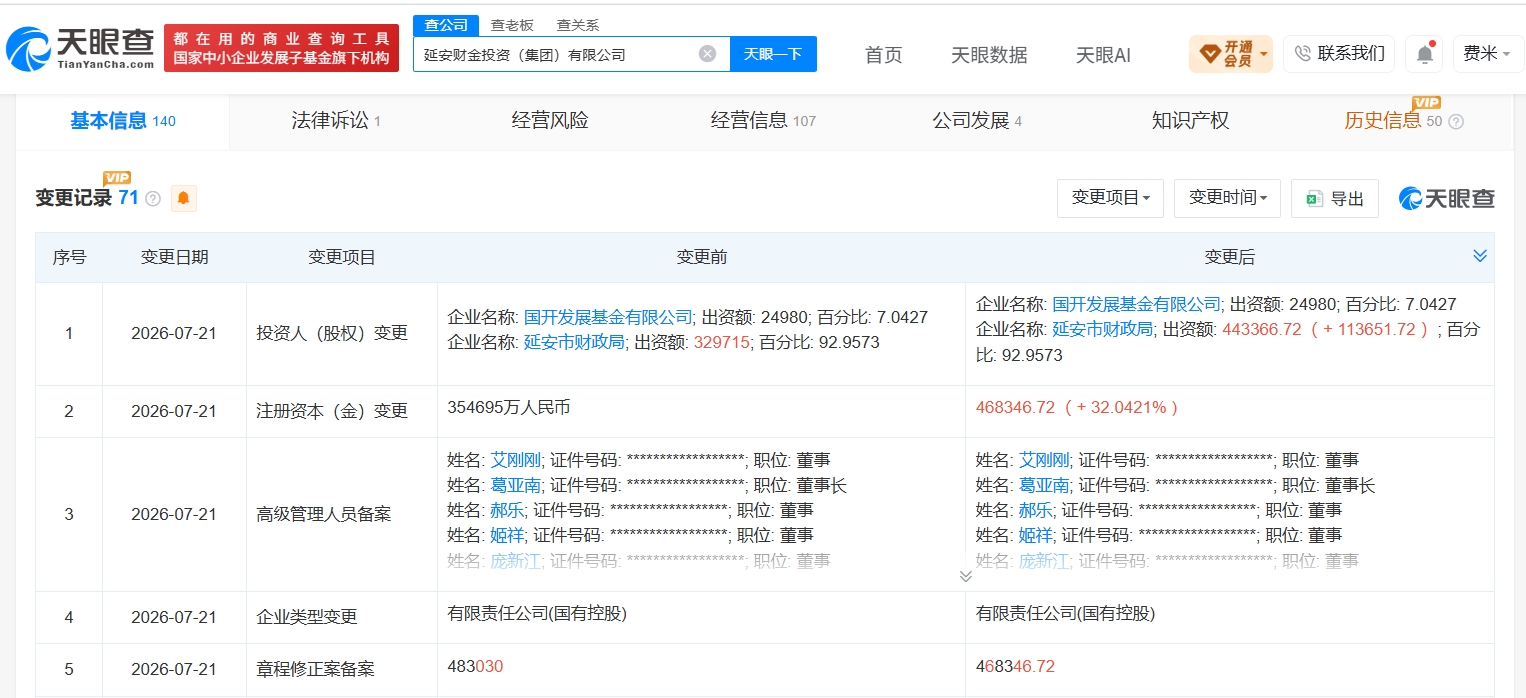Open the 基本信息 tab
The width and height of the screenshot is (1526, 698).
click(x=122, y=121)
